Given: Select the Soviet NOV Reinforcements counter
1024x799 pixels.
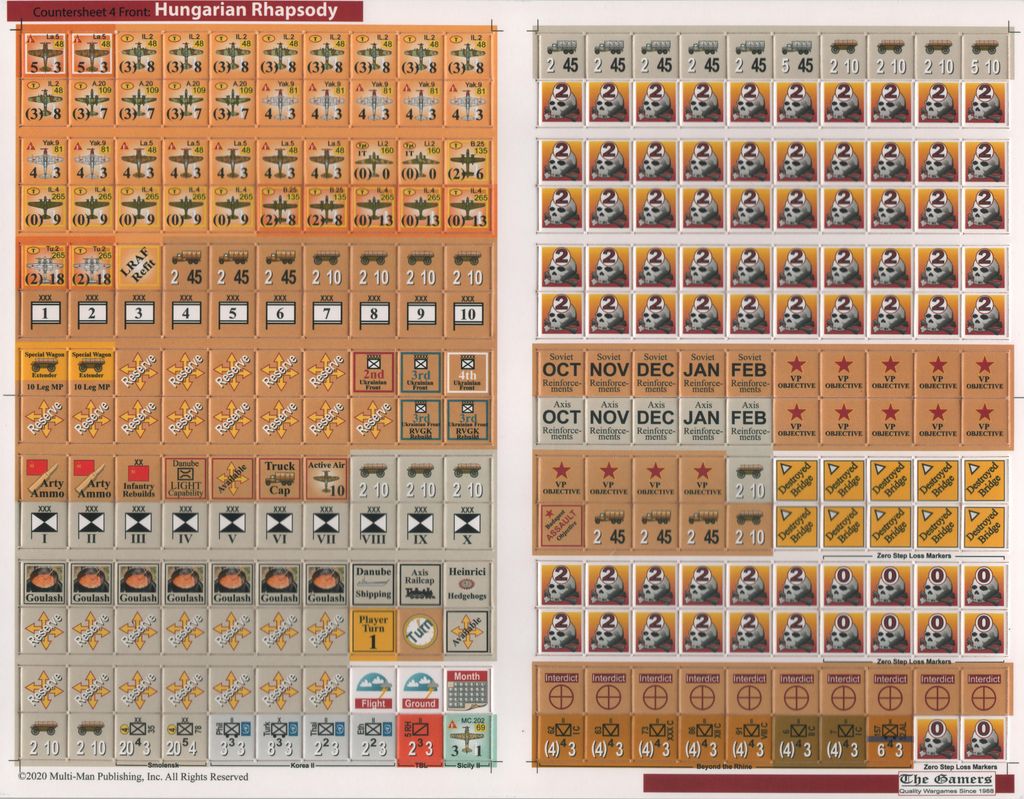Looking at the screenshot, I should 609,373.
